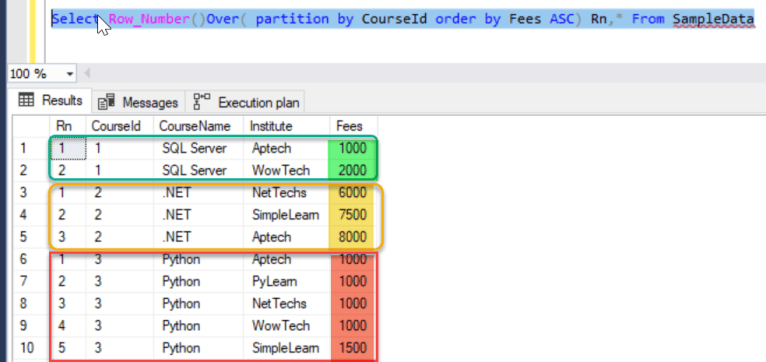The height and width of the screenshot is (362, 766).
Task: Click the WowTech cell in Python row
Action: tap(287, 326)
